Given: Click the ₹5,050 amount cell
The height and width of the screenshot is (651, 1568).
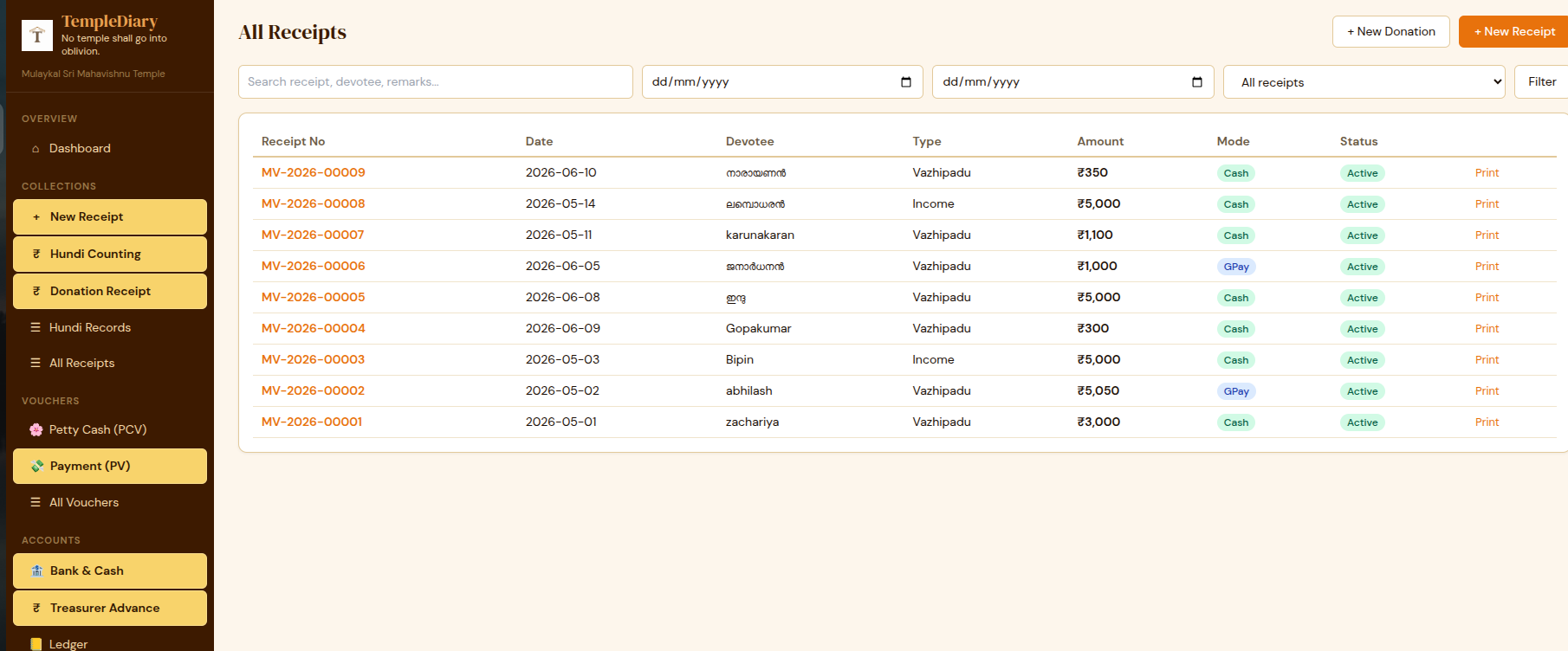Looking at the screenshot, I should click(1098, 391).
